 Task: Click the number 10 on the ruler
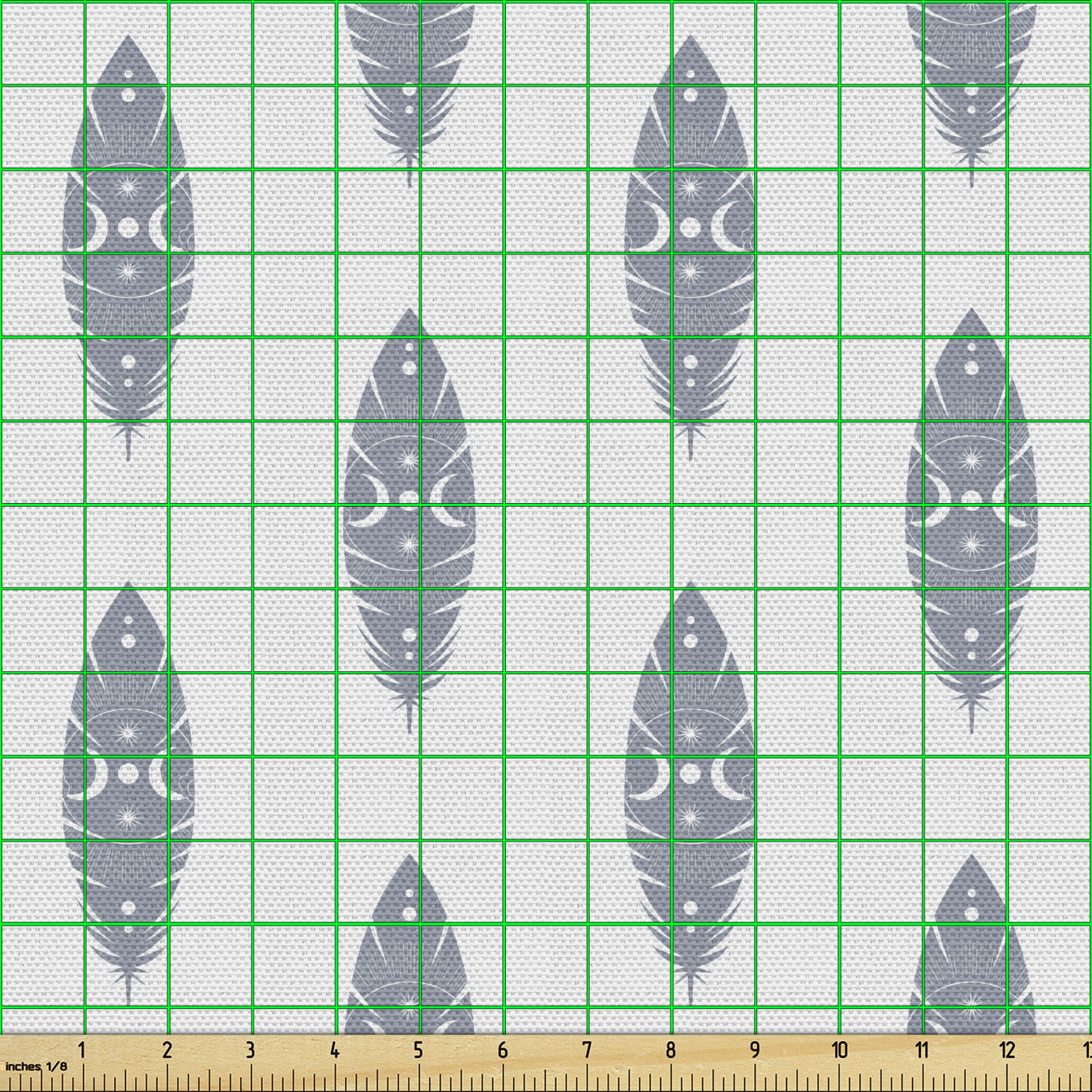[839, 1051]
